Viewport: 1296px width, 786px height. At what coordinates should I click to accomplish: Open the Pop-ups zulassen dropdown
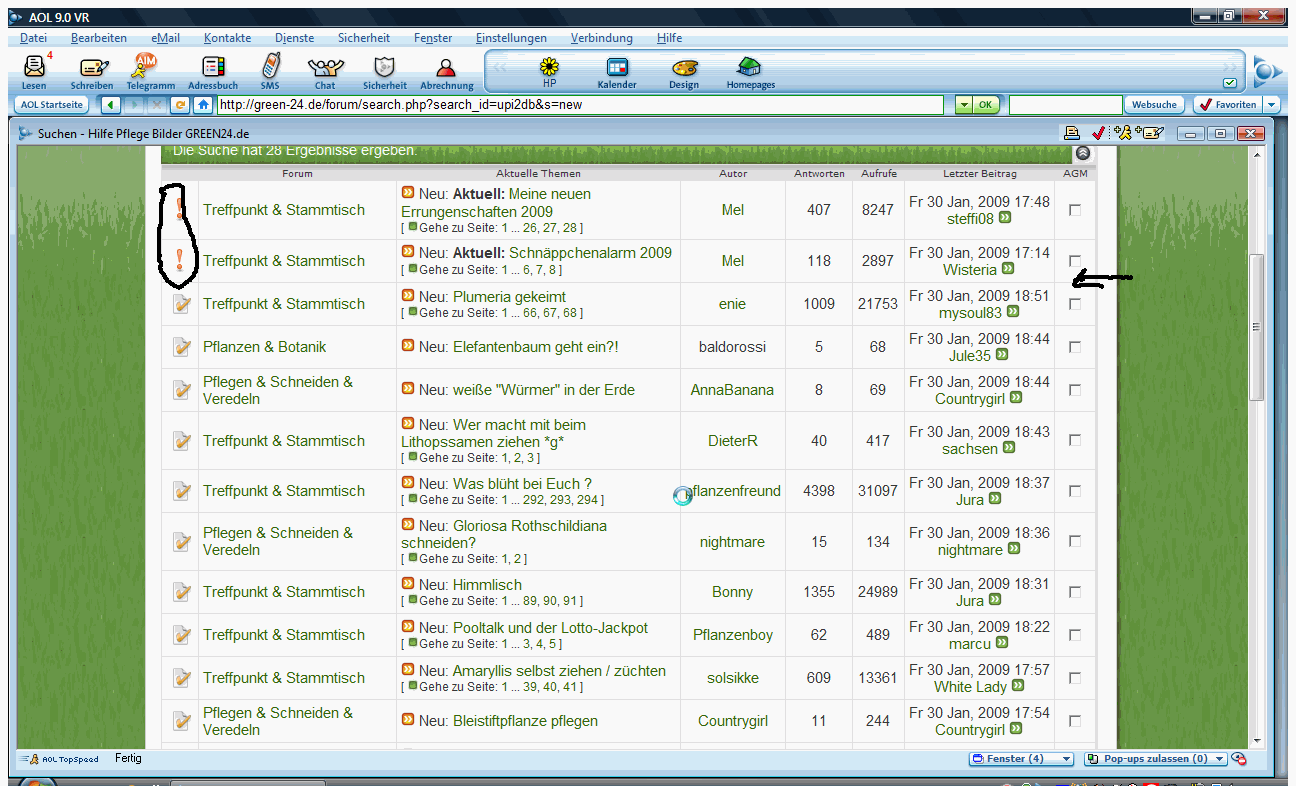click(x=1157, y=759)
